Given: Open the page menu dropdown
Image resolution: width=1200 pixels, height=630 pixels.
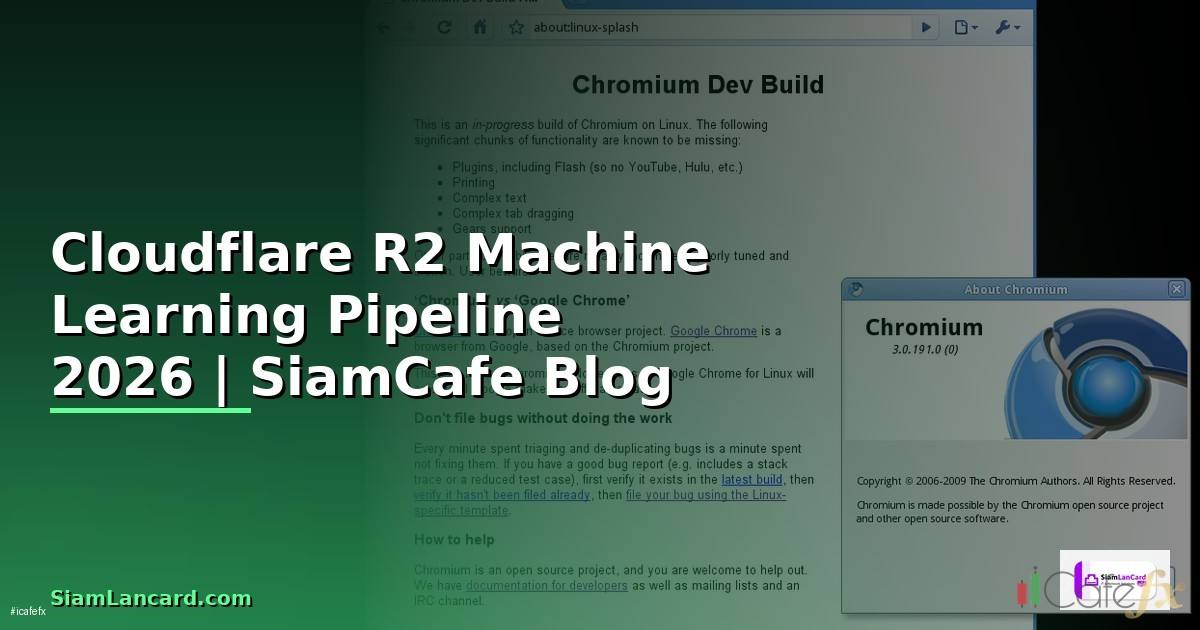Looking at the screenshot, I should tap(965, 27).
